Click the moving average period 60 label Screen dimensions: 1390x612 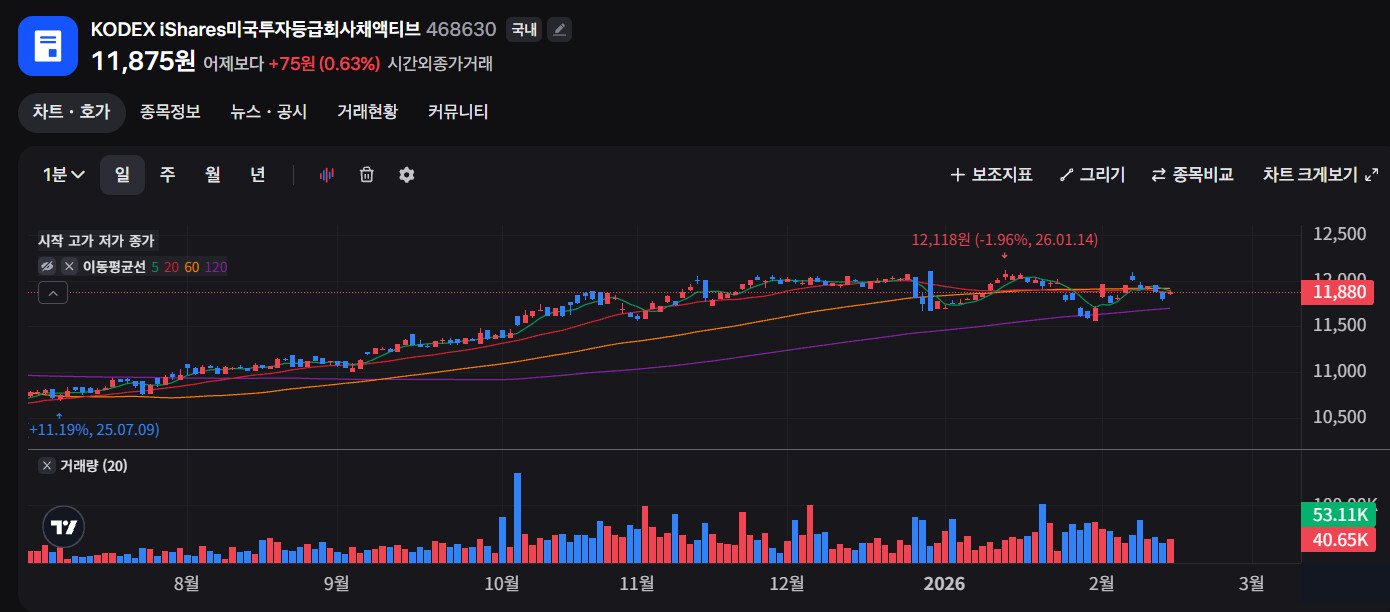pyautogui.click(x=191, y=266)
